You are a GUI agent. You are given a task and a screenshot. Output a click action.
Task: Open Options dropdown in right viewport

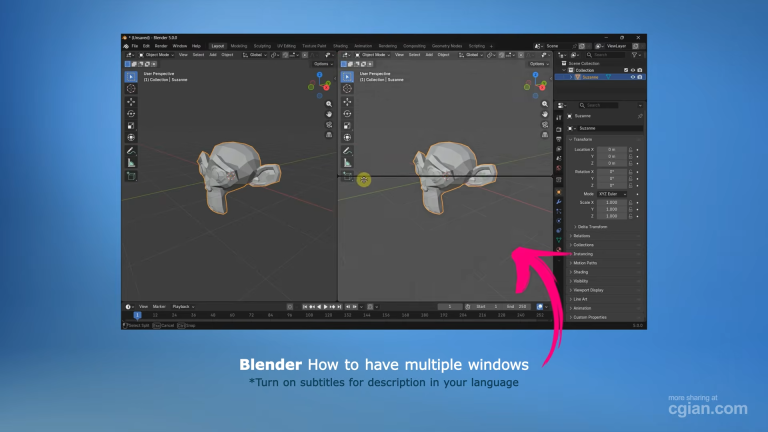(539, 64)
